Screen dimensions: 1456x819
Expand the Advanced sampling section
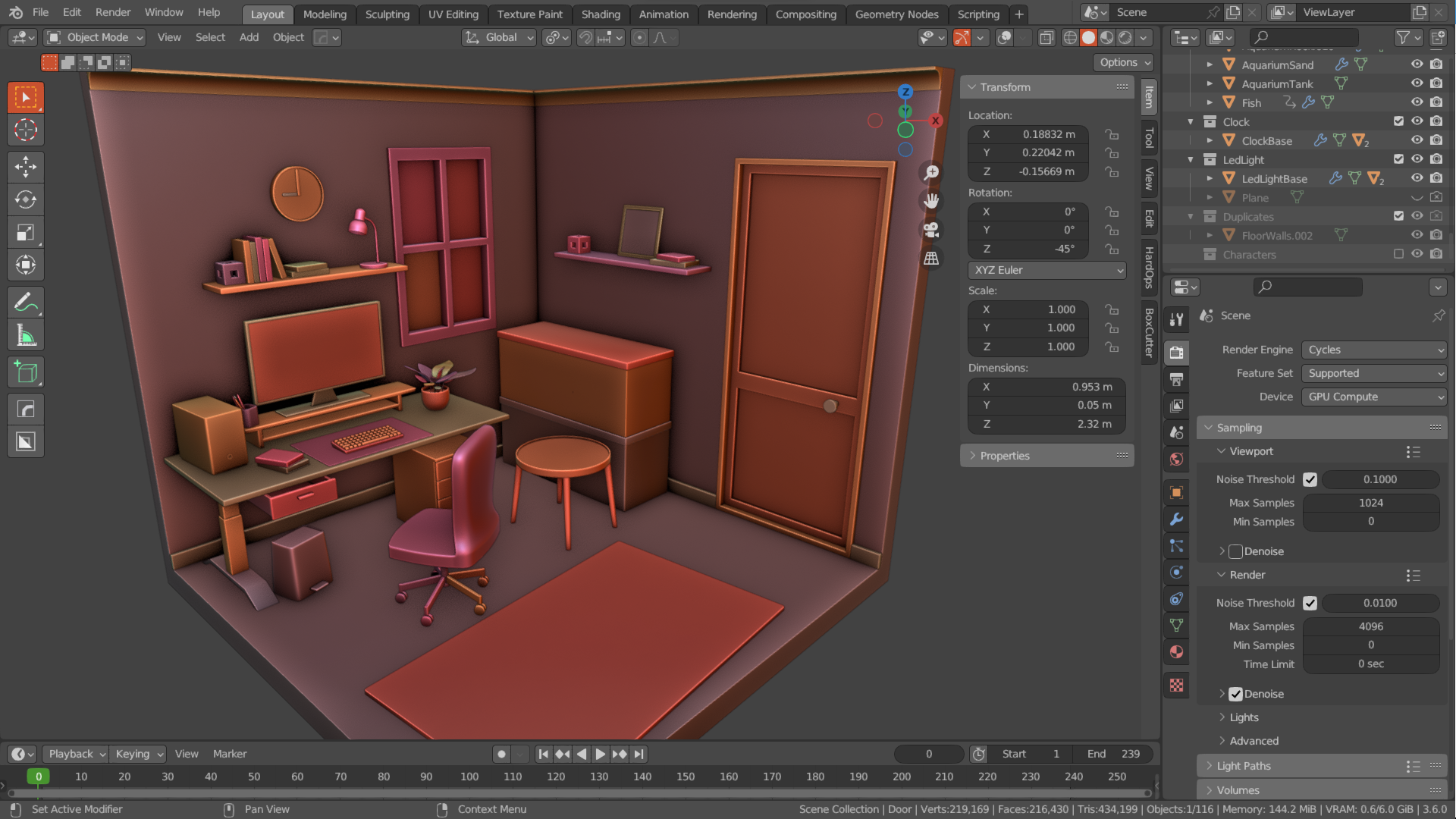pos(1251,740)
